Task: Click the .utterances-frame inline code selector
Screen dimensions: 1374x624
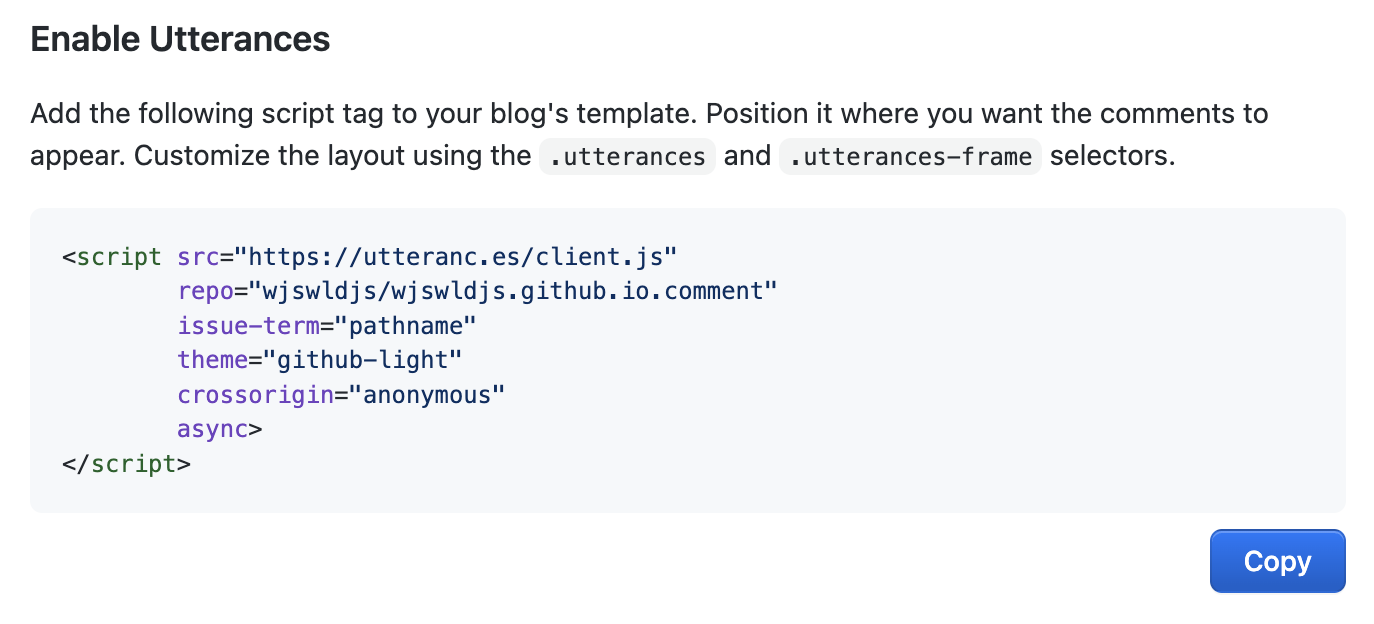Action: tap(910, 157)
